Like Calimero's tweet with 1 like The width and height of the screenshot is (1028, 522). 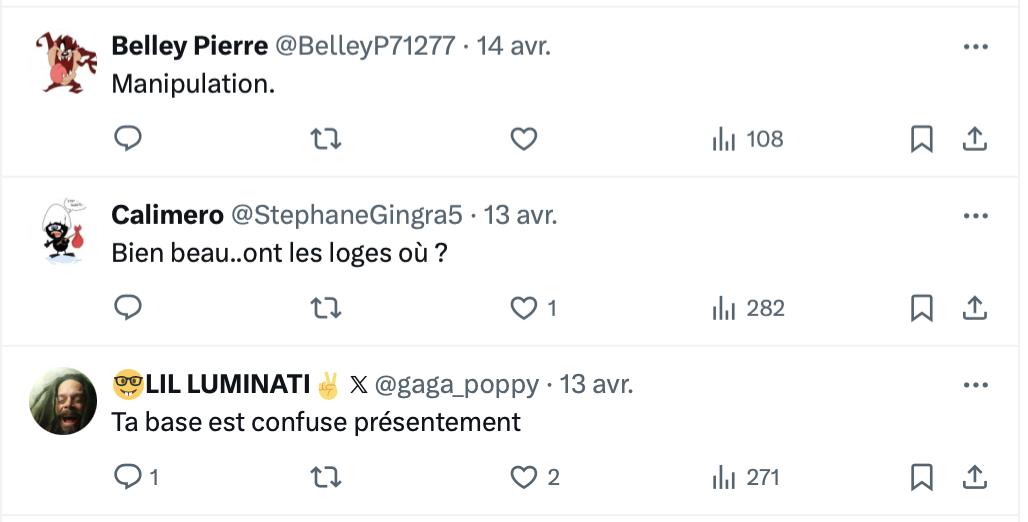(x=534, y=308)
